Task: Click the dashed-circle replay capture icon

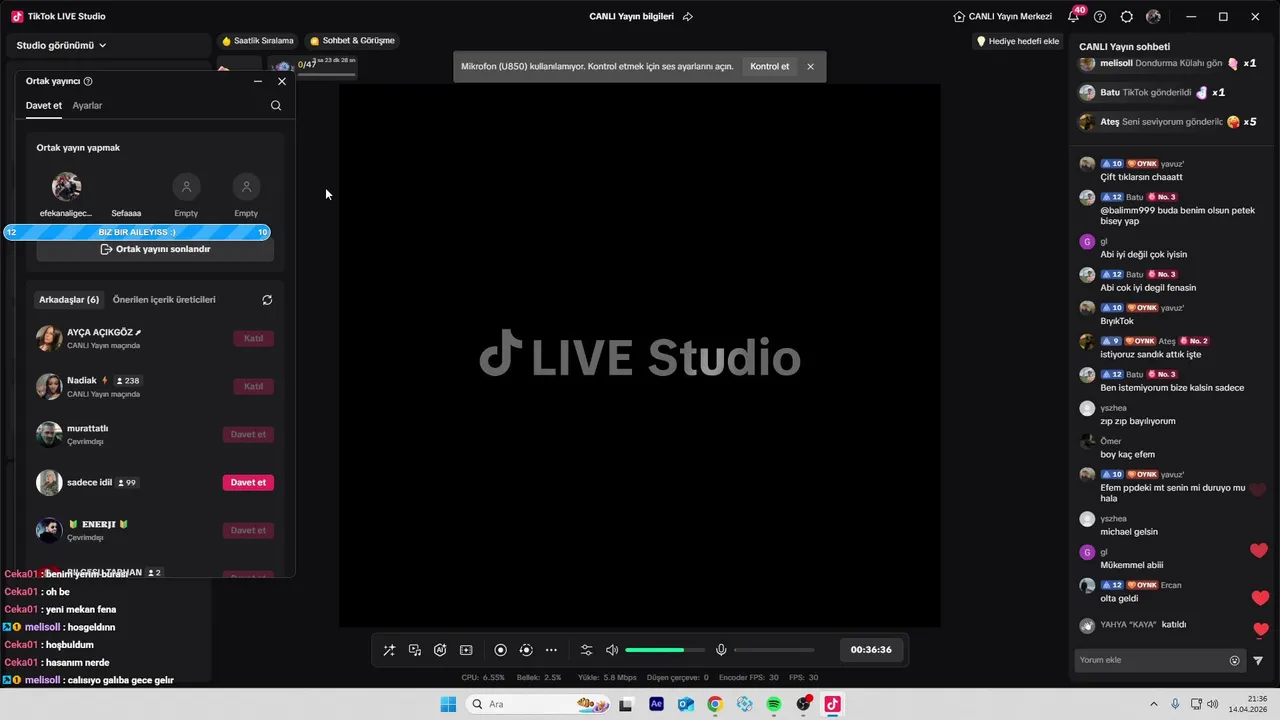Action: click(526, 650)
